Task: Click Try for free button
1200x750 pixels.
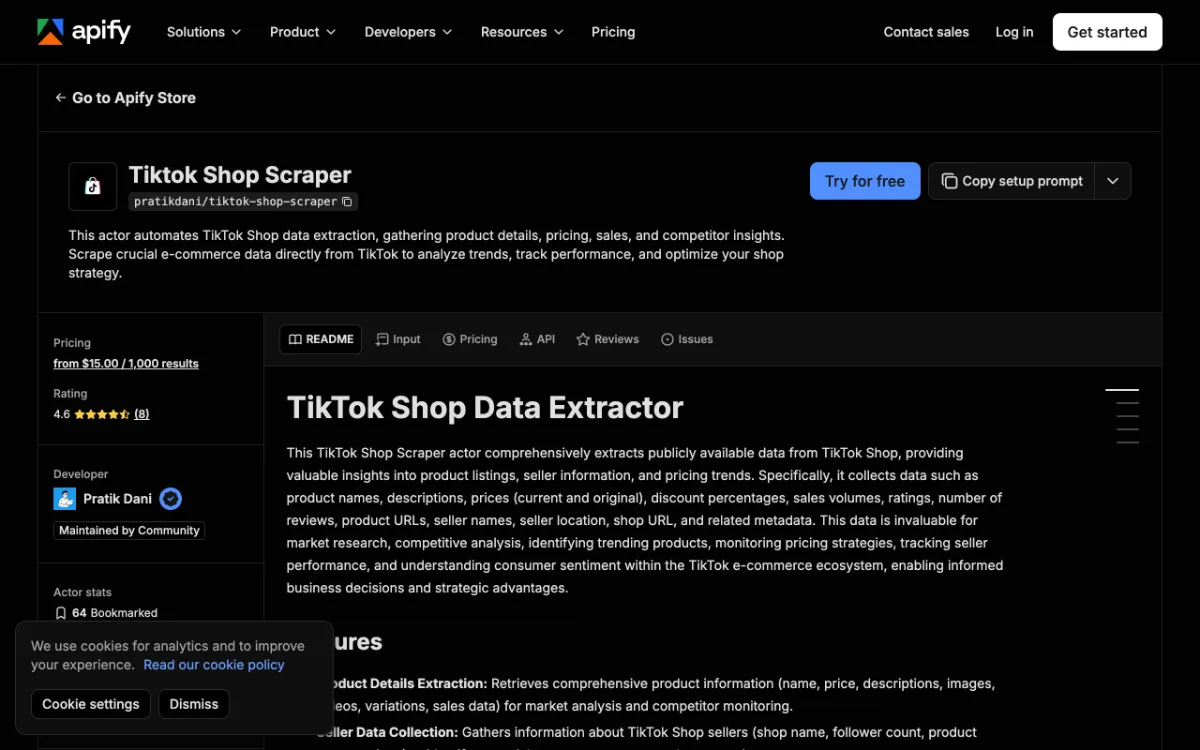Action: 865,181
